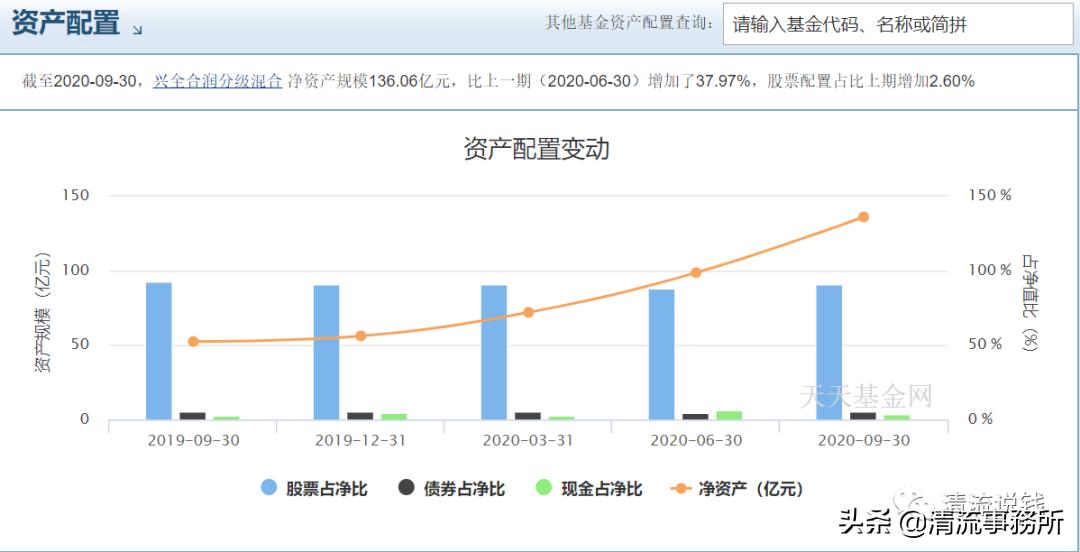Click the 2019-09-30 black bond bar
The height and width of the screenshot is (552, 1080).
(193, 416)
